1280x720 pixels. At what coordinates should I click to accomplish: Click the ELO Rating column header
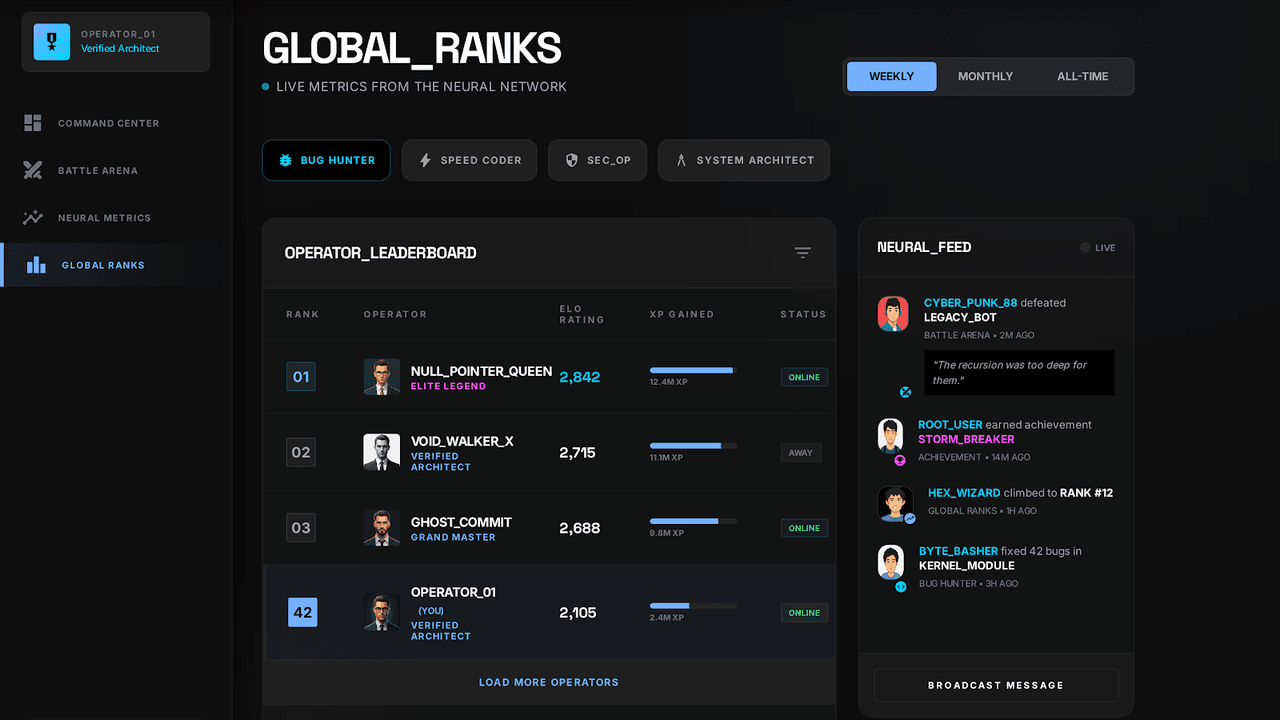pos(581,314)
